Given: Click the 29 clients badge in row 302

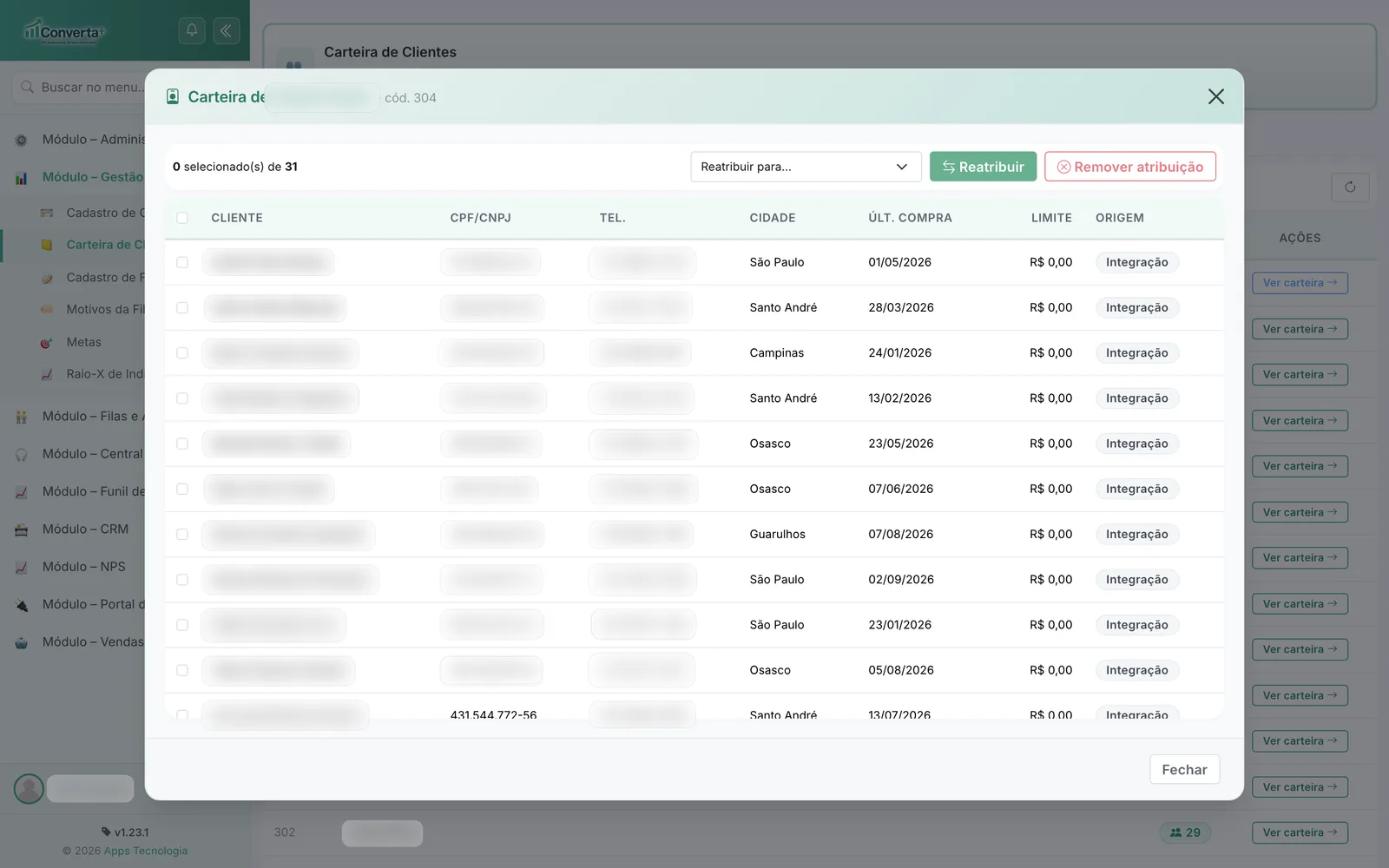Looking at the screenshot, I should [1185, 832].
